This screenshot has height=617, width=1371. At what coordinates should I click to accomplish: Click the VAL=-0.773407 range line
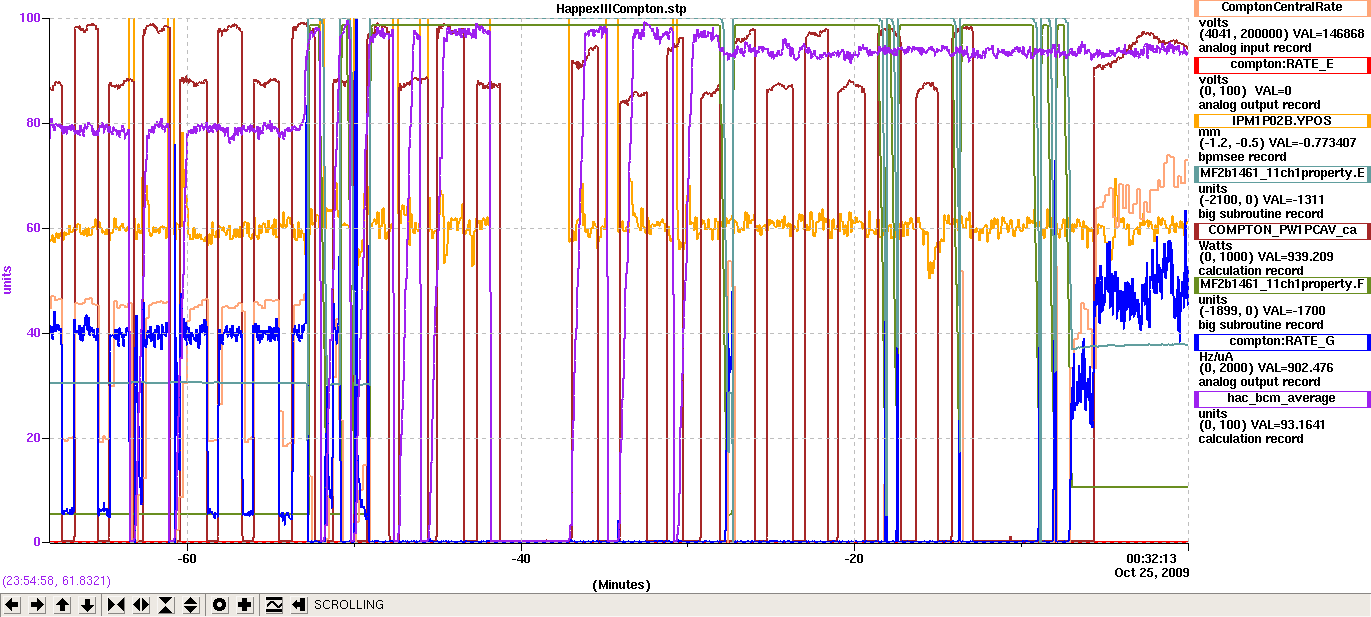pyautogui.click(x=1277, y=143)
